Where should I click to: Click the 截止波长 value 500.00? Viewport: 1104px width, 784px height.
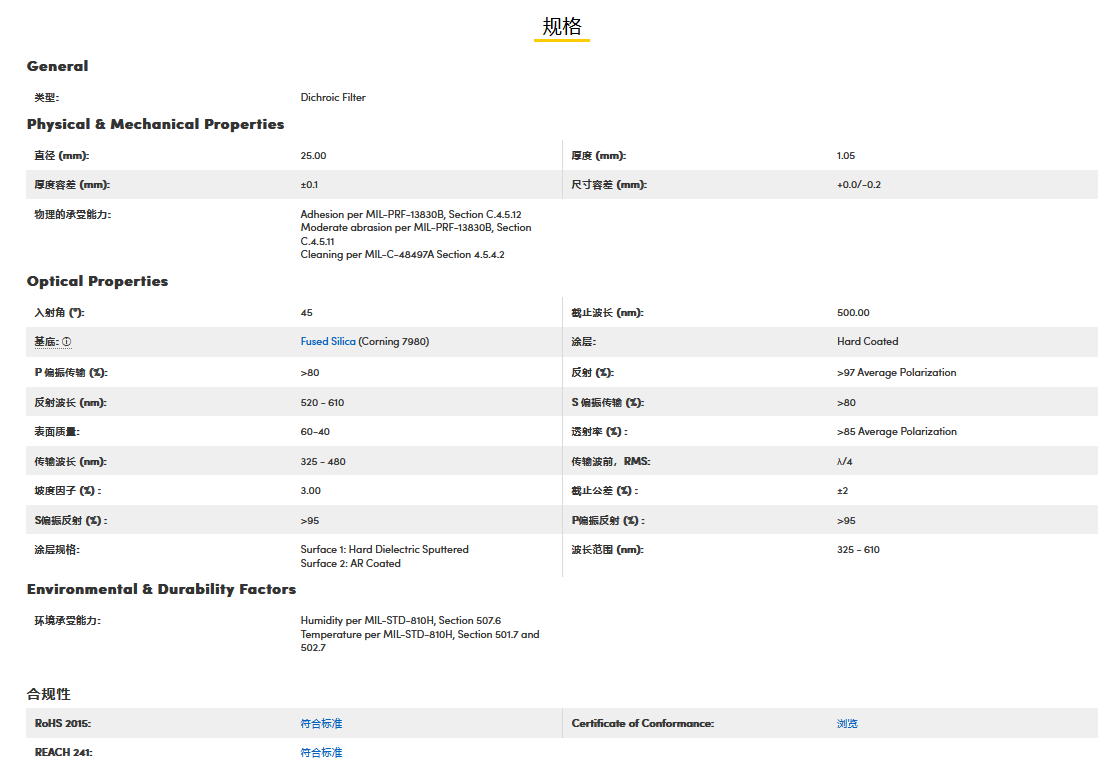853,313
